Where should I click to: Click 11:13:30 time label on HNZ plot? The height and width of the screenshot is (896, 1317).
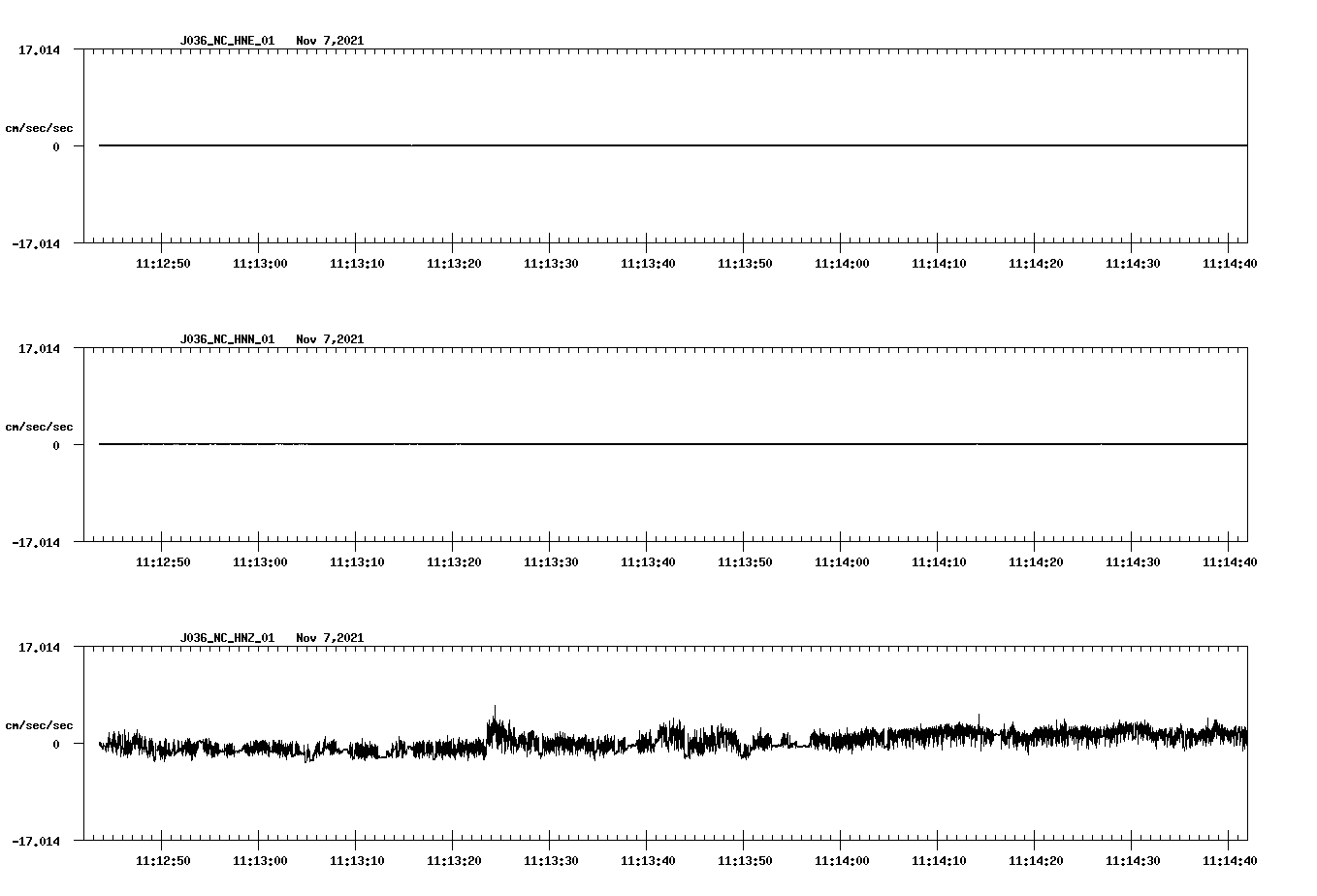551,861
